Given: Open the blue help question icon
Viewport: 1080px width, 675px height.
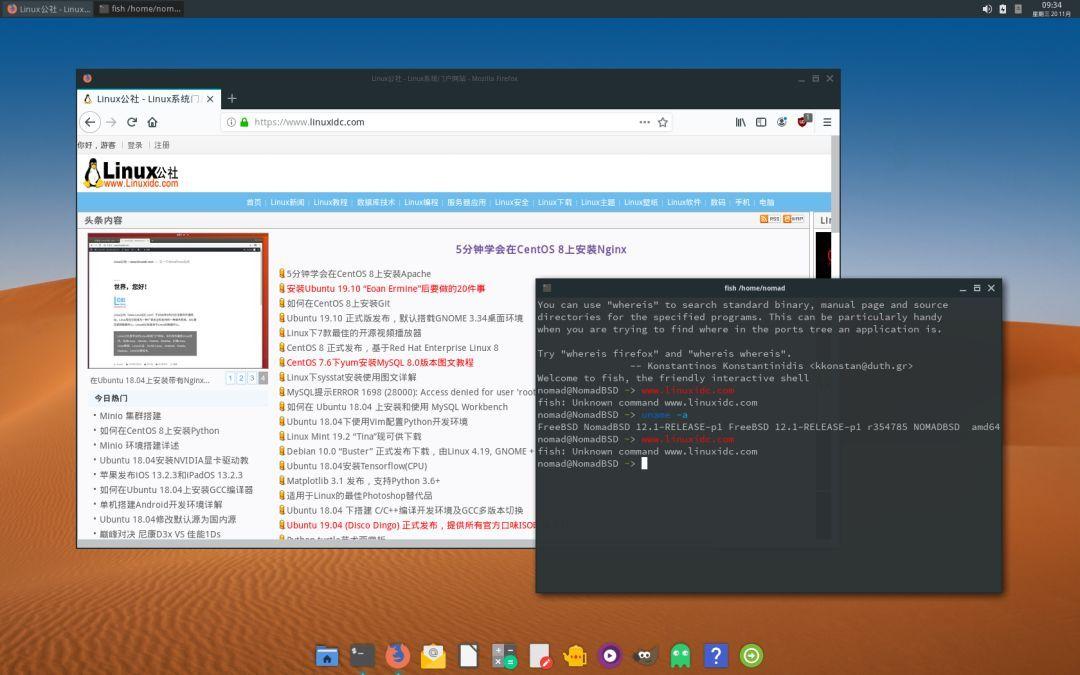Looking at the screenshot, I should [x=716, y=655].
